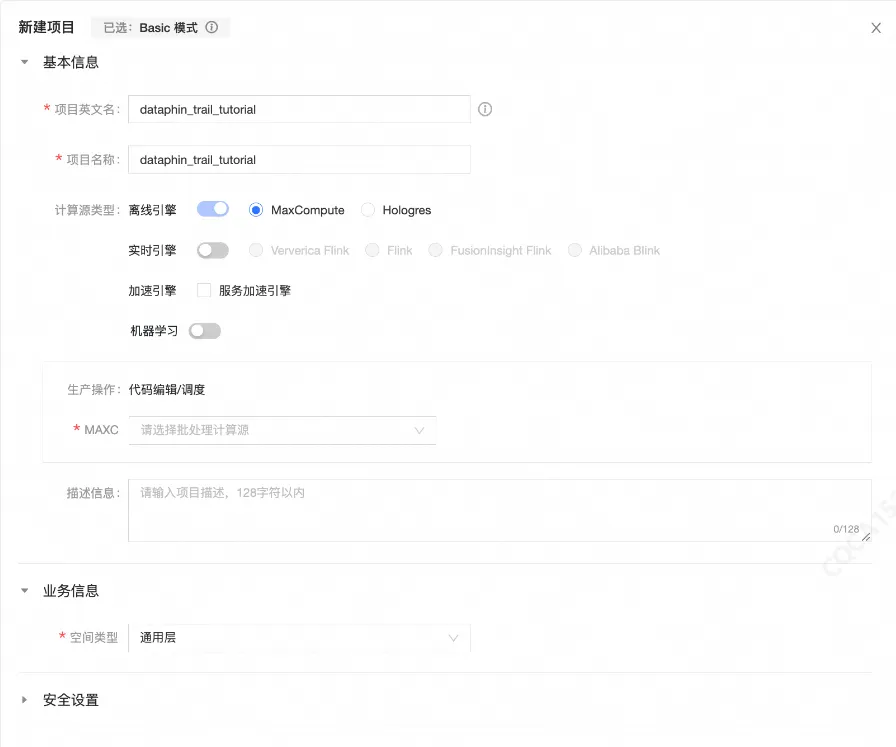Click the resize handle of description box
Viewport: 896px width, 747px height.
click(866, 537)
